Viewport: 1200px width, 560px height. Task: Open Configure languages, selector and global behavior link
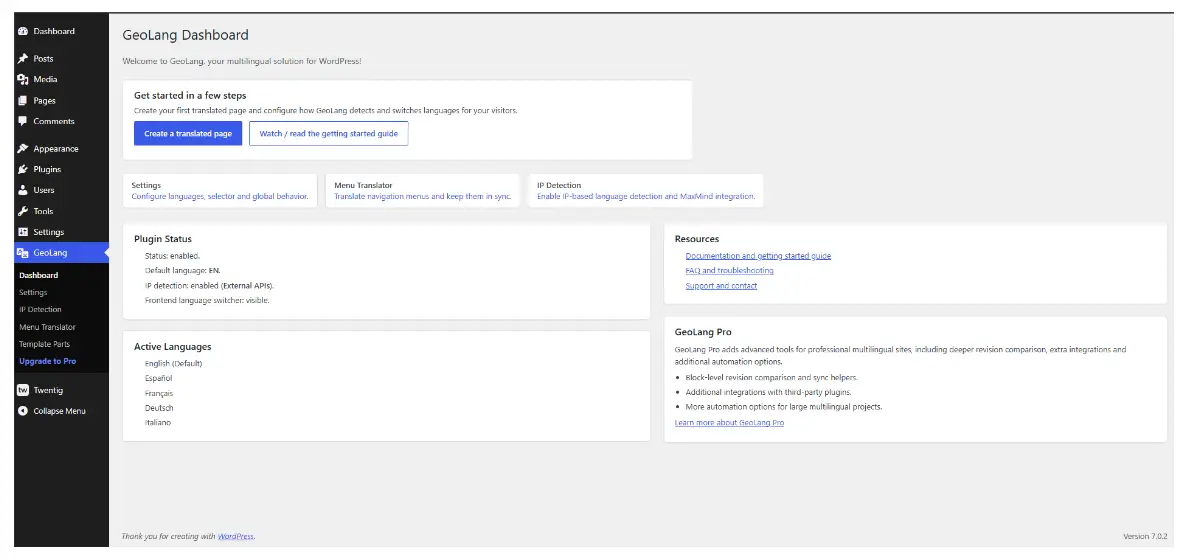click(221, 196)
